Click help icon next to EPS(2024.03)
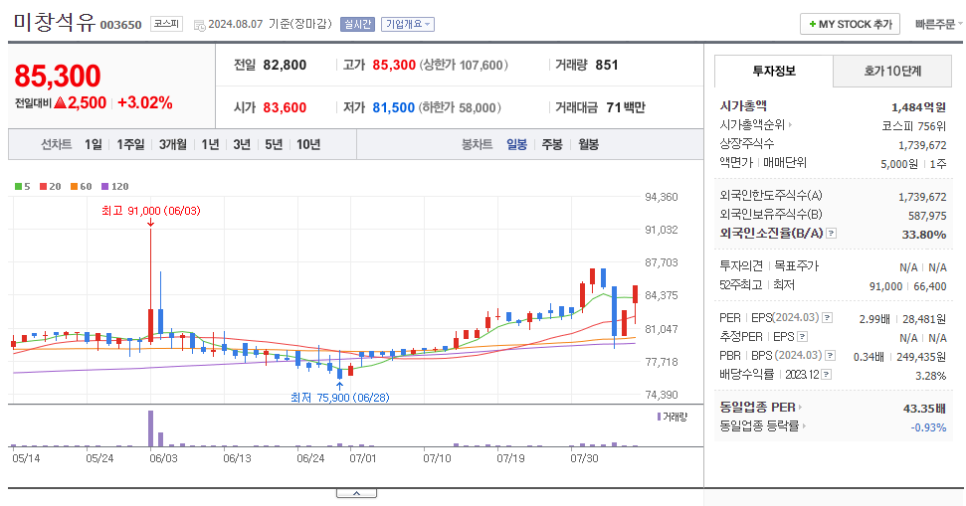 point(827,318)
